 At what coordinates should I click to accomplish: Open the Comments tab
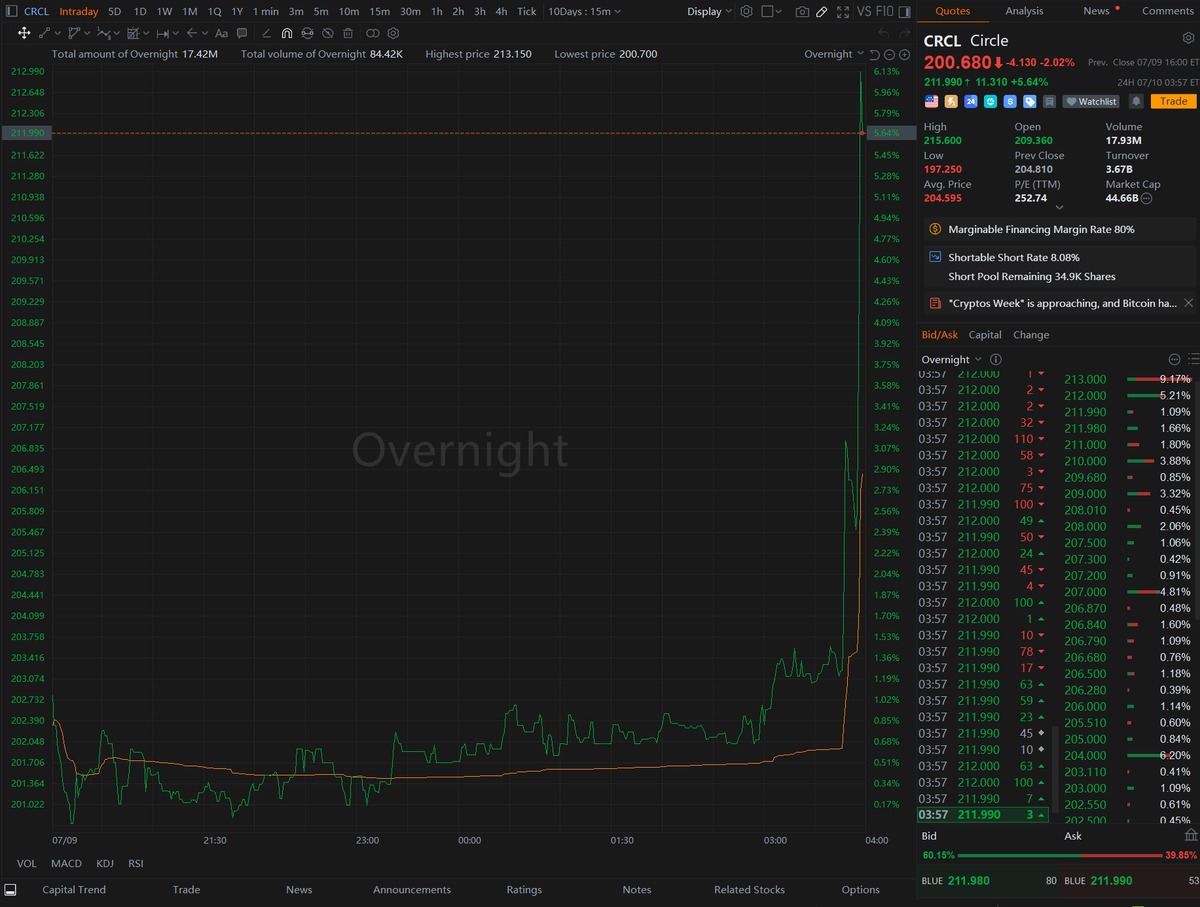tap(1168, 11)
